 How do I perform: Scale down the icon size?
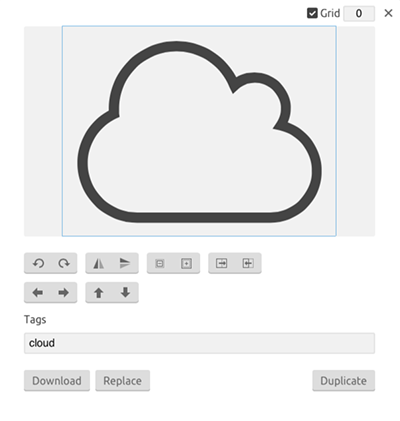160,263
